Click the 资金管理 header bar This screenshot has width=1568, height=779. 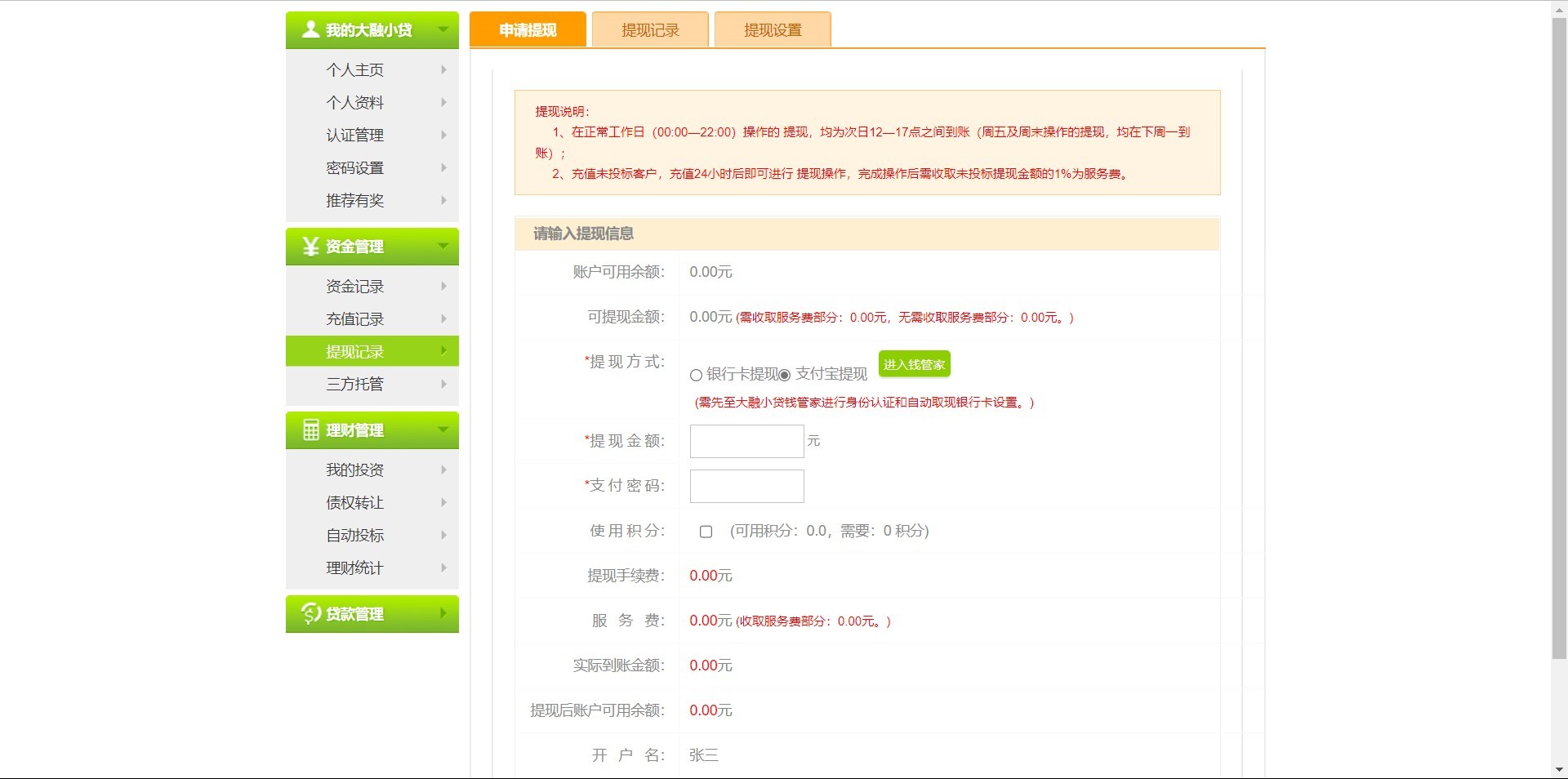coord(372,247)
